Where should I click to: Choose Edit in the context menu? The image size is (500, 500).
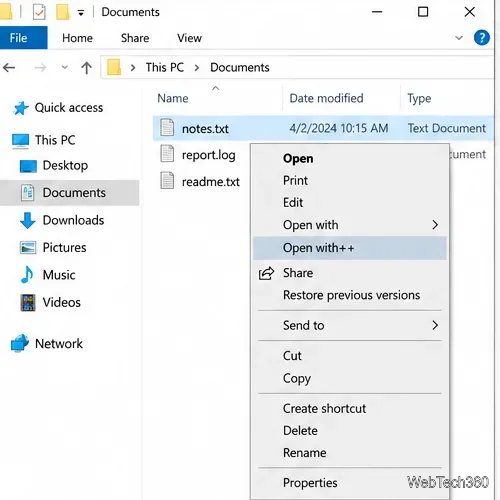tap(350, 202)
